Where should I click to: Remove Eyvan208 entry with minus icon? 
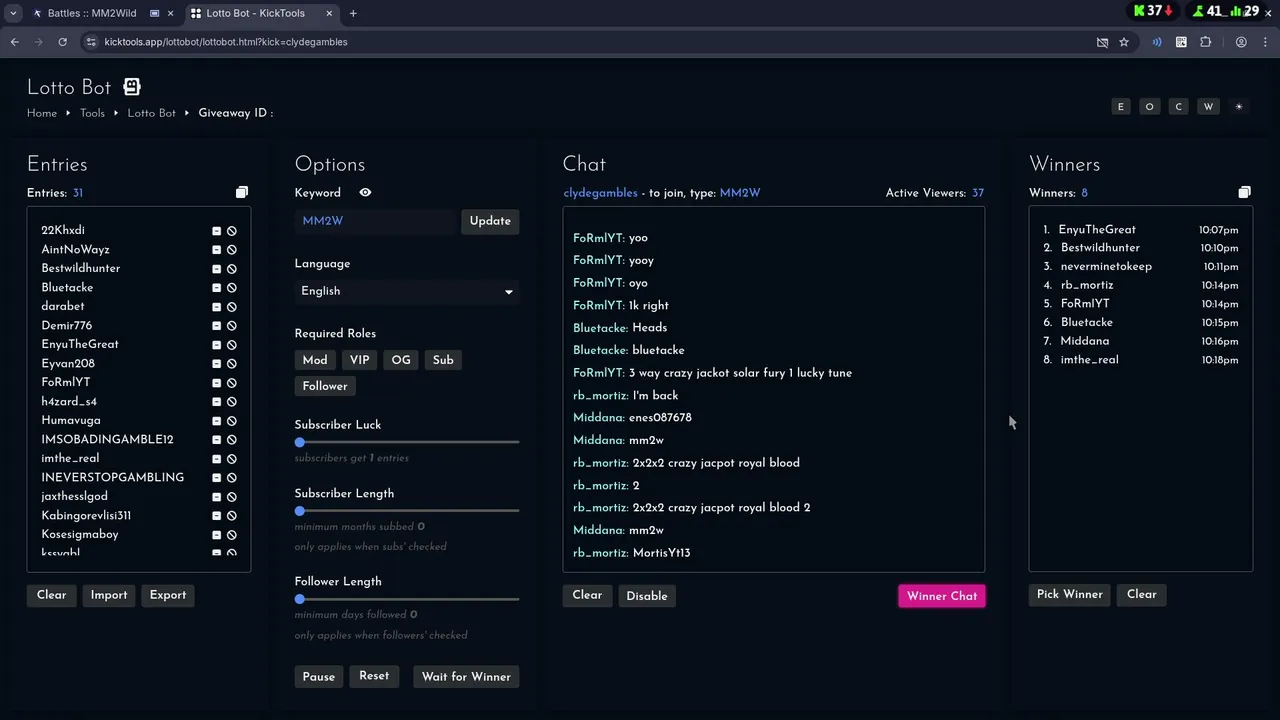[x=216, y=364]
